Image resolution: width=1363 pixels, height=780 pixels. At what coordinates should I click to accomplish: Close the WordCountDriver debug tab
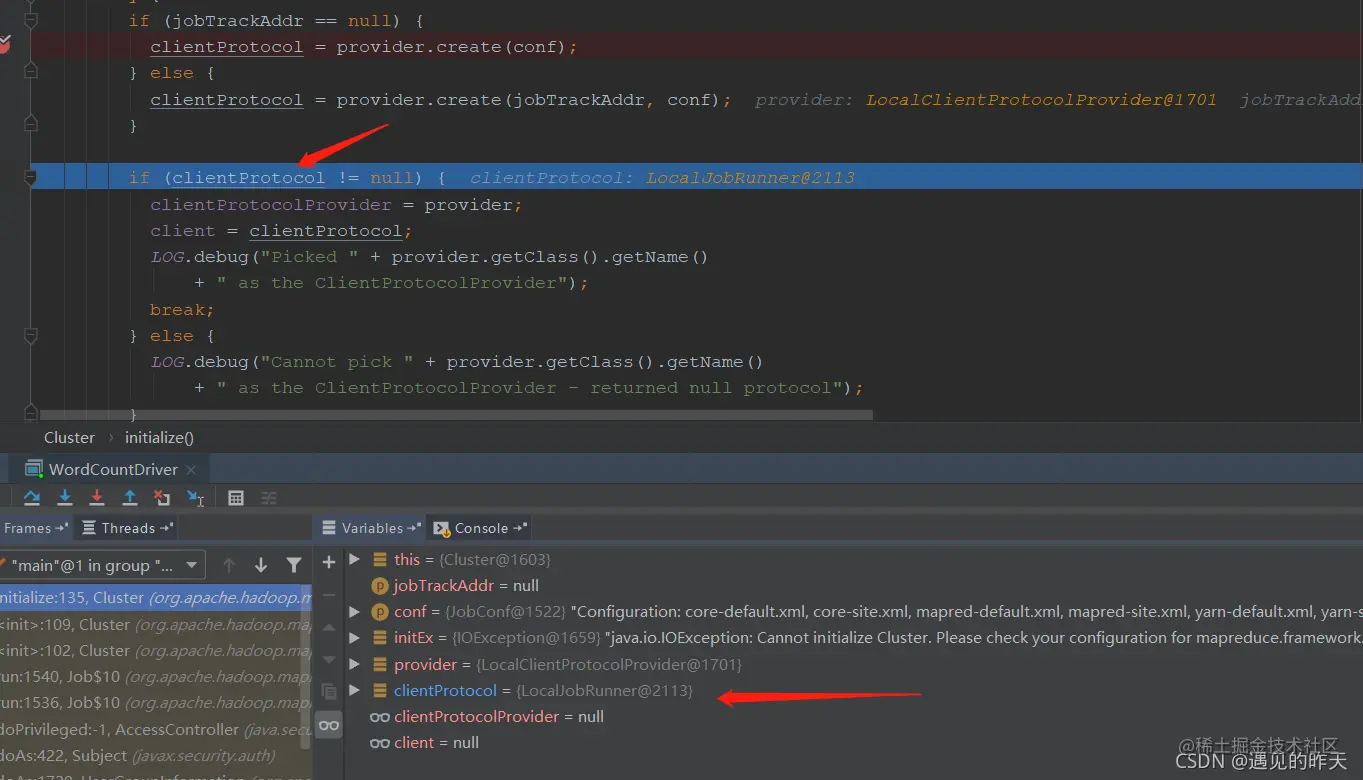(x=191, y=469)
